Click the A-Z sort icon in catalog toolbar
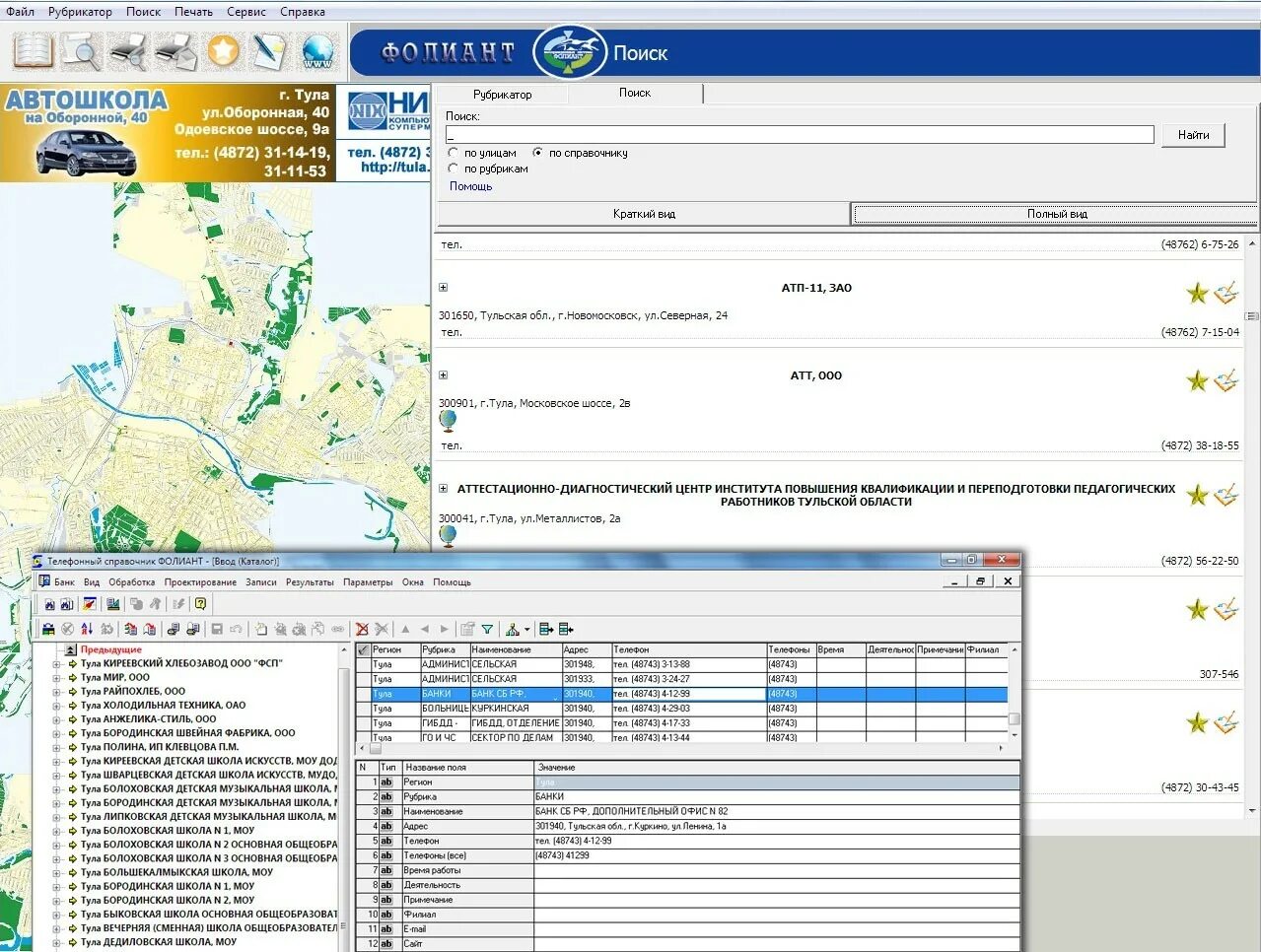 click(x=87, y=629)
